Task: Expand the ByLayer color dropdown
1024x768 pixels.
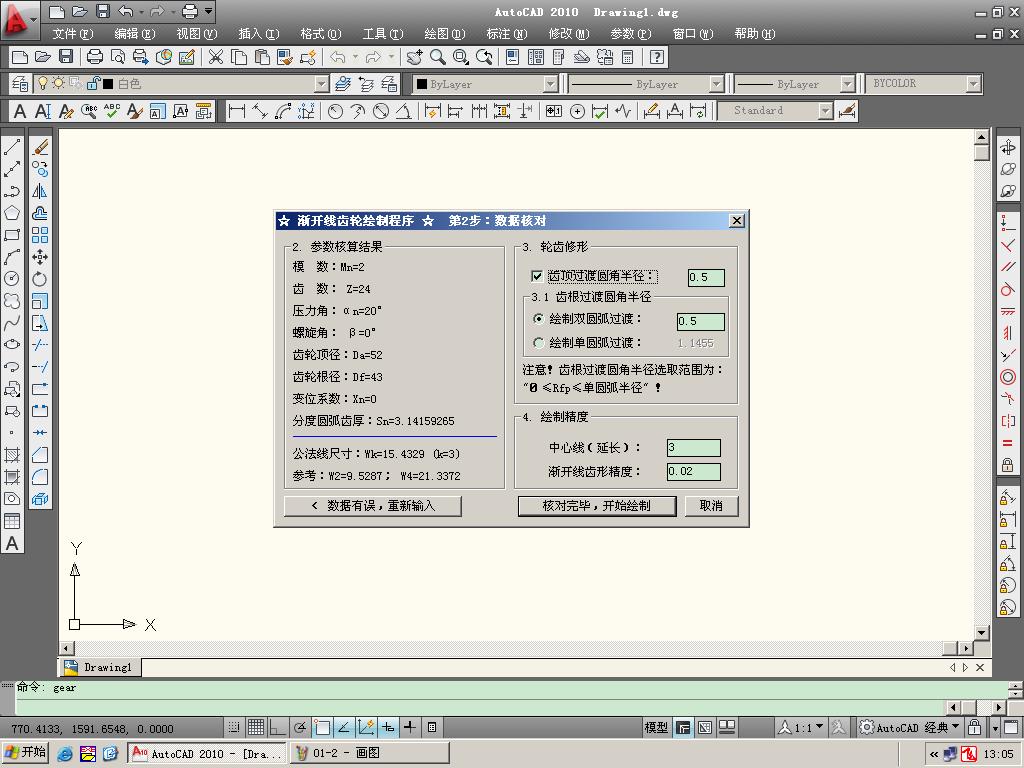Action: (x=551, y=84)
